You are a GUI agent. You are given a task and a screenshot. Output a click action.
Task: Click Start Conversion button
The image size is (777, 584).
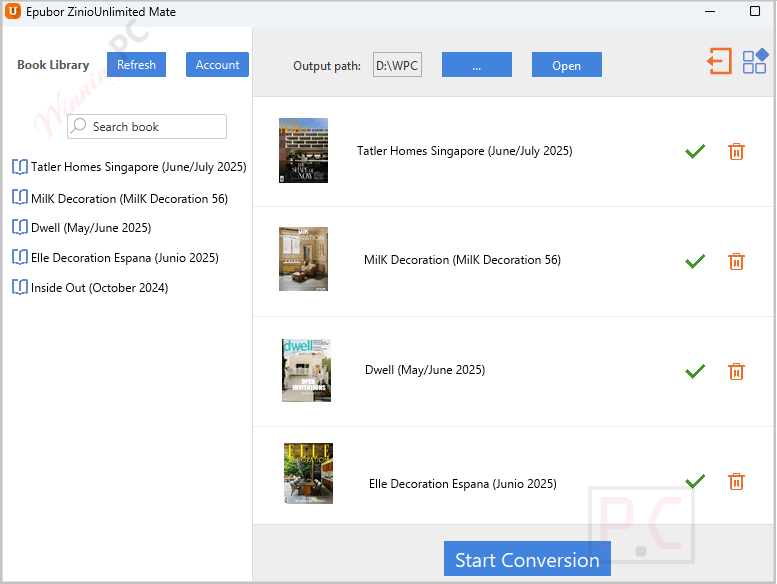pos(527,559)
